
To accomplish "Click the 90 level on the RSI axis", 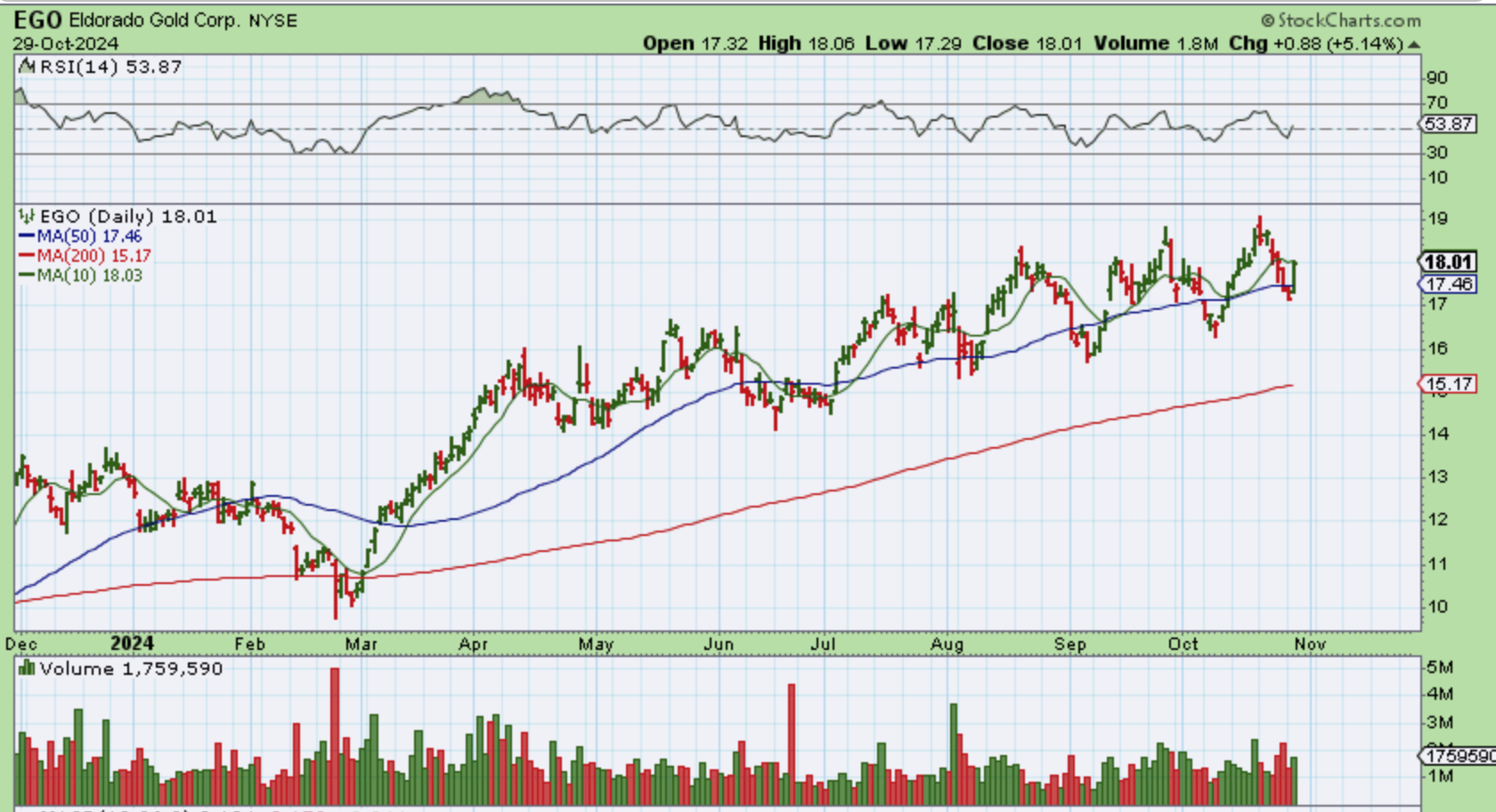I will click(1437, 77).
